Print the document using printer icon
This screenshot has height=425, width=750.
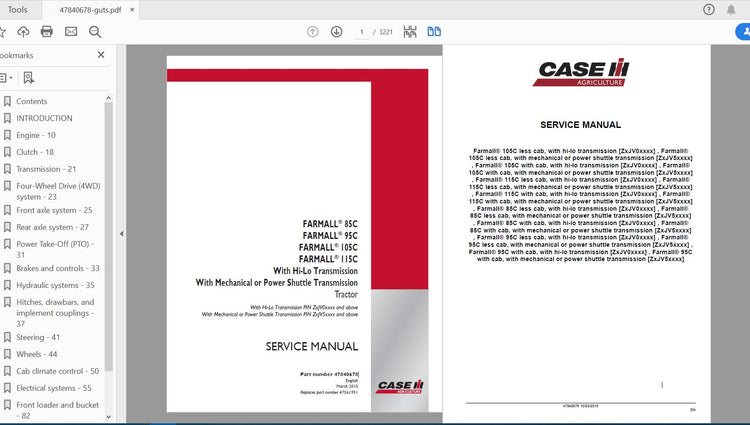coord(47,32)
